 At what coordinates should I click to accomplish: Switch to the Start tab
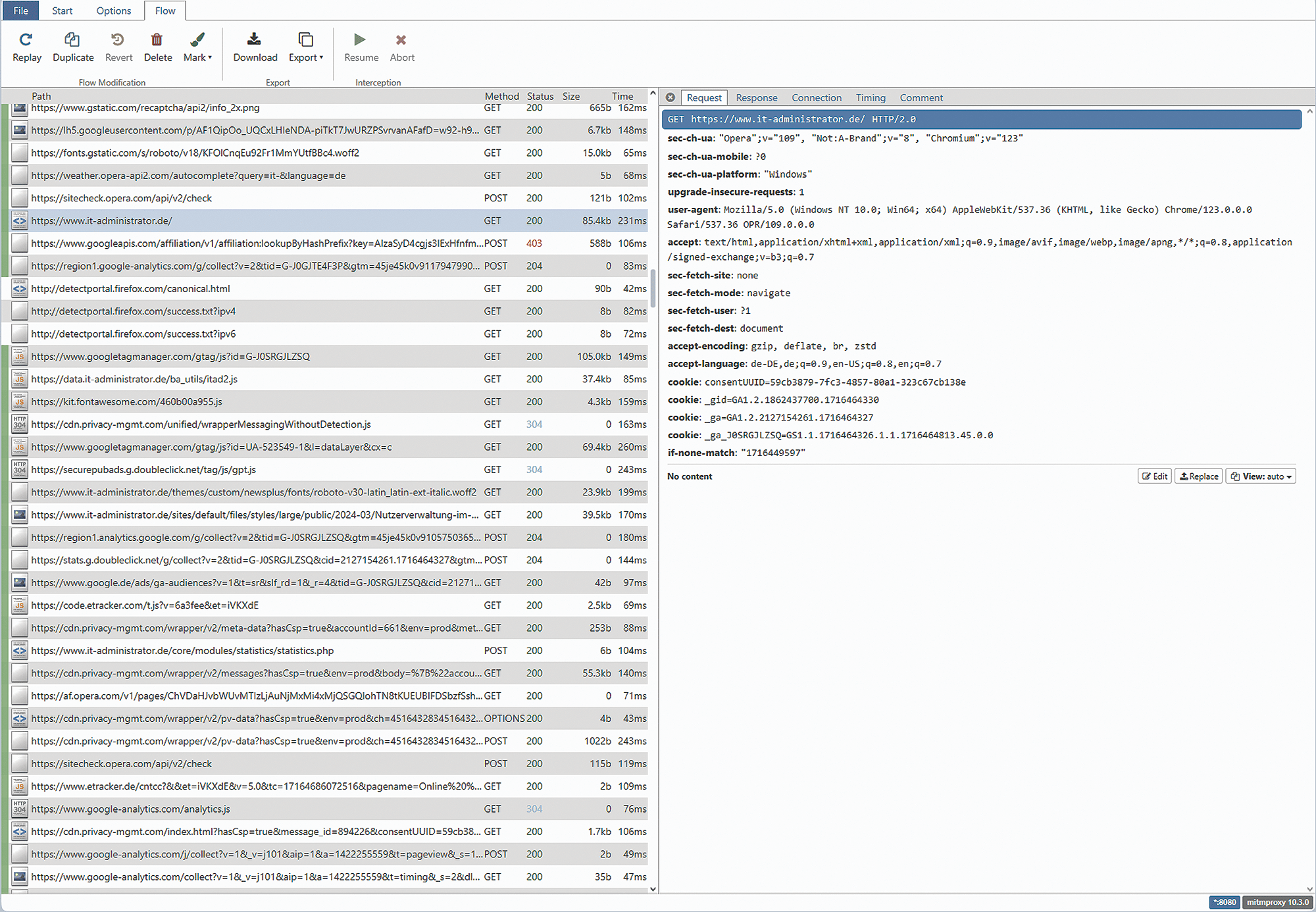63,11
